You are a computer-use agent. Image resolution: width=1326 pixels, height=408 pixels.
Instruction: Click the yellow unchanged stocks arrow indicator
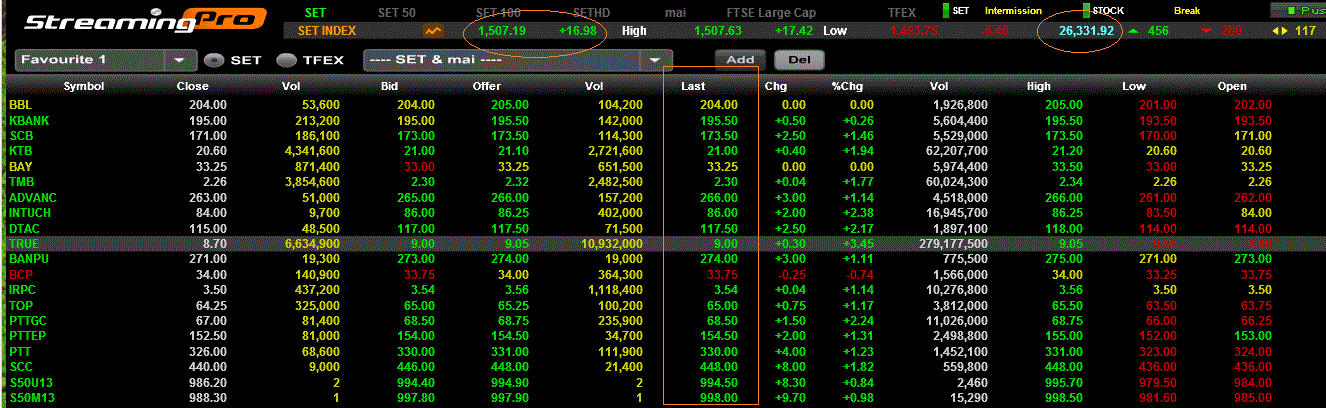click(1279, 31)
